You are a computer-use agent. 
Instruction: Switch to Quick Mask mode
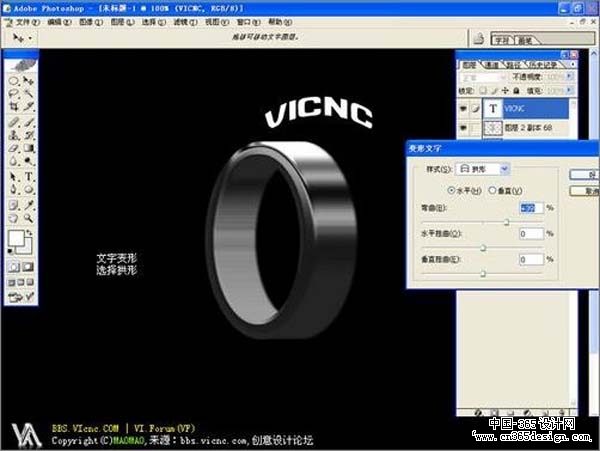pyautogui.click(x=28, y=267)
